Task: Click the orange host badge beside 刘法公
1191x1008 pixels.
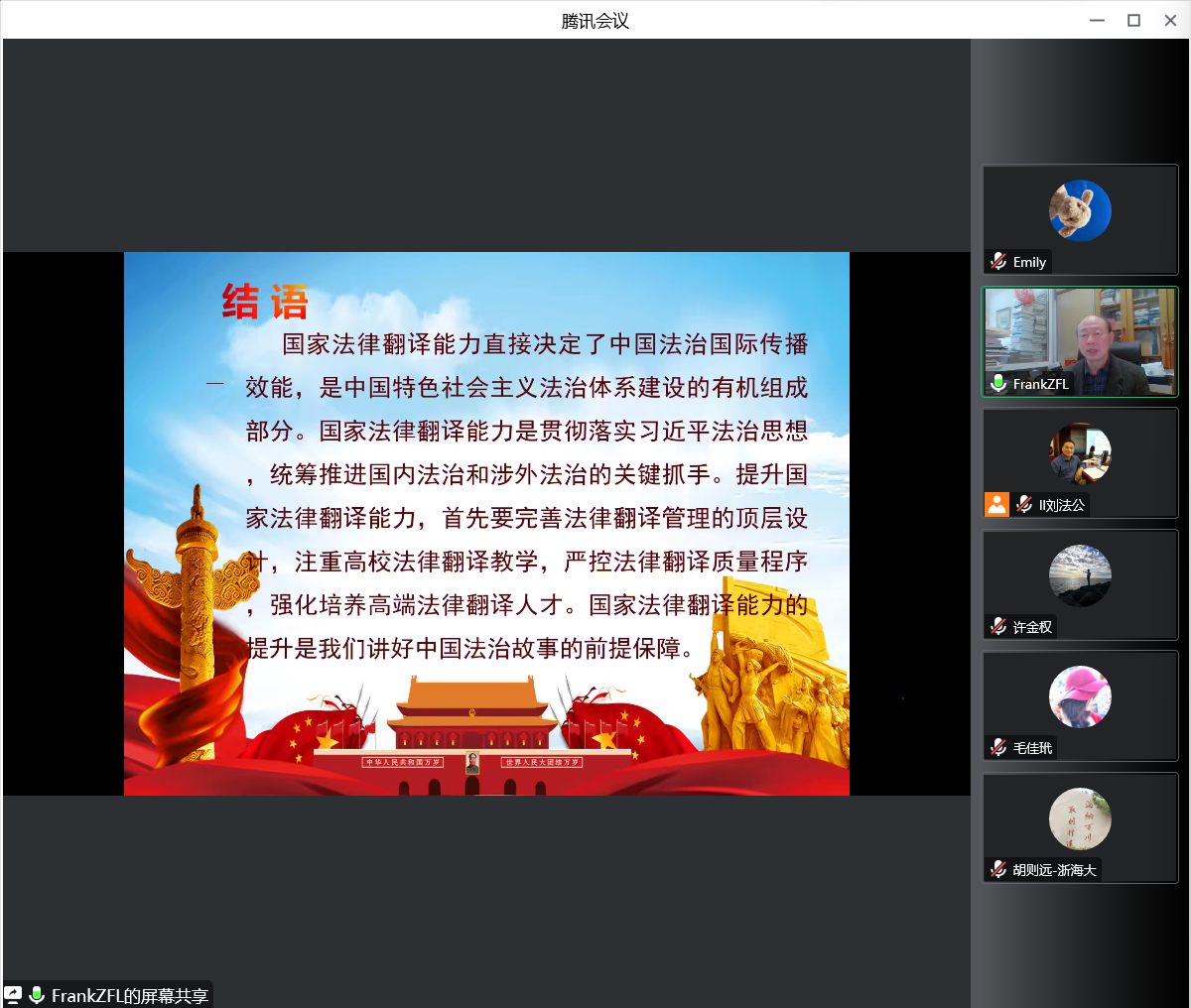Action: tap(996, 505)
